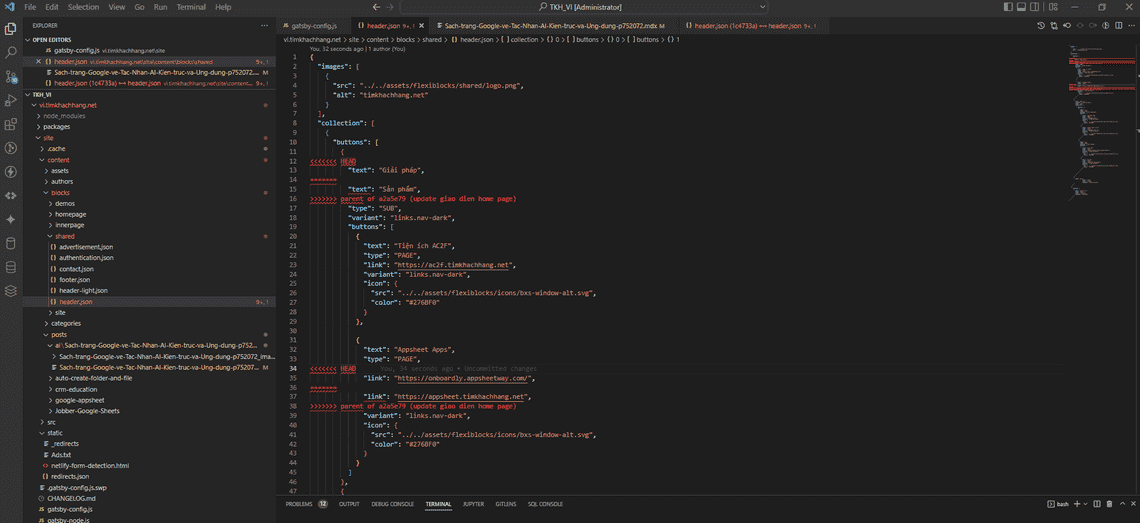Close the header.json editor tab
Viewport: 1140px width, 523px height.
pyautogui.click(x=422, y=25)
